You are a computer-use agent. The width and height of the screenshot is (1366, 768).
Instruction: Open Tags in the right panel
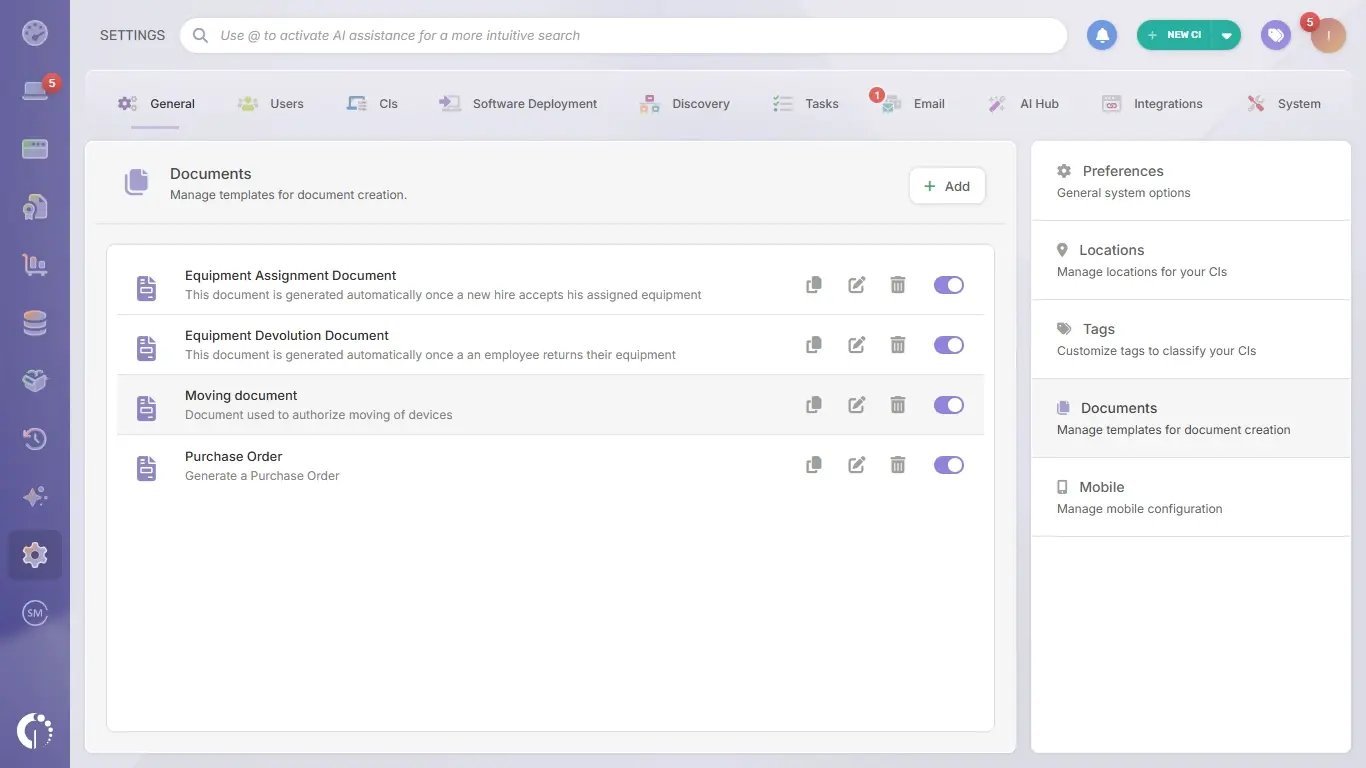point(1191,339)
